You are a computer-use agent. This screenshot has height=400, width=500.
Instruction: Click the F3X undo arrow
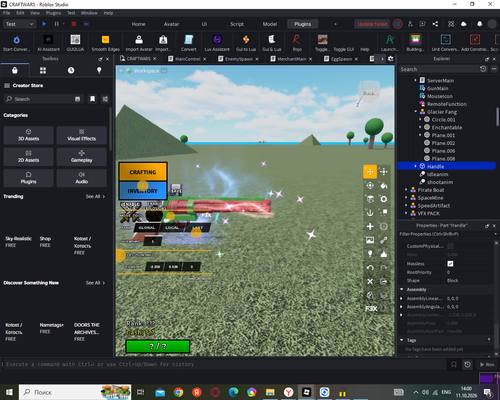click(x=370, y=268)
